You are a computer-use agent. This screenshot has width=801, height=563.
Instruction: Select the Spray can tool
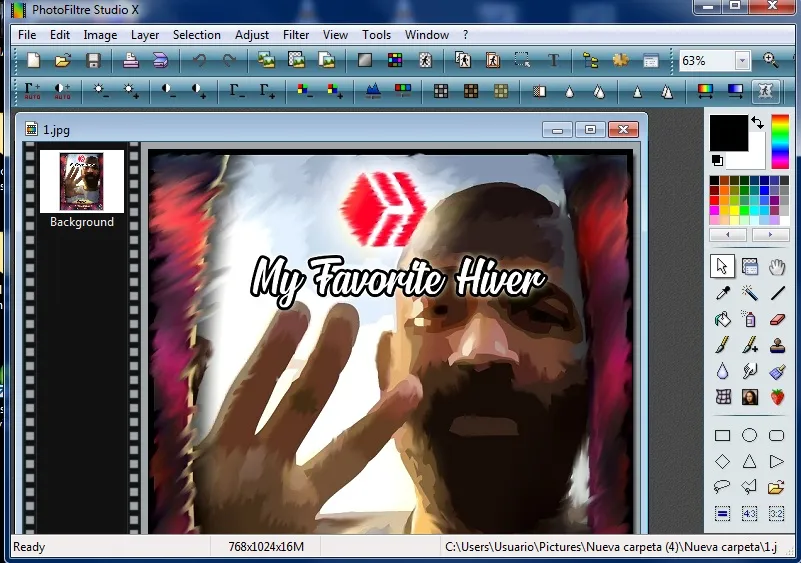point(749,319)
